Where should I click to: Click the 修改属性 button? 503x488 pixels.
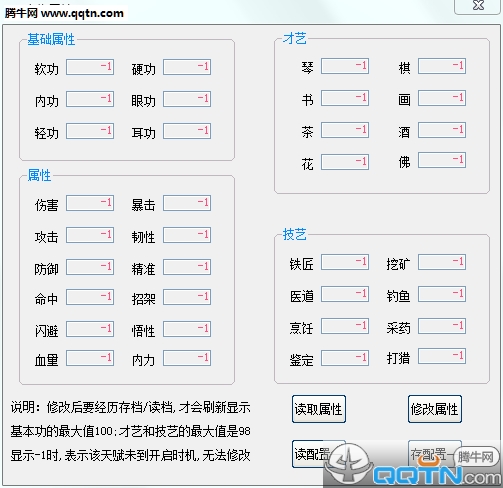pyautogui.click(x=435, y=409)
